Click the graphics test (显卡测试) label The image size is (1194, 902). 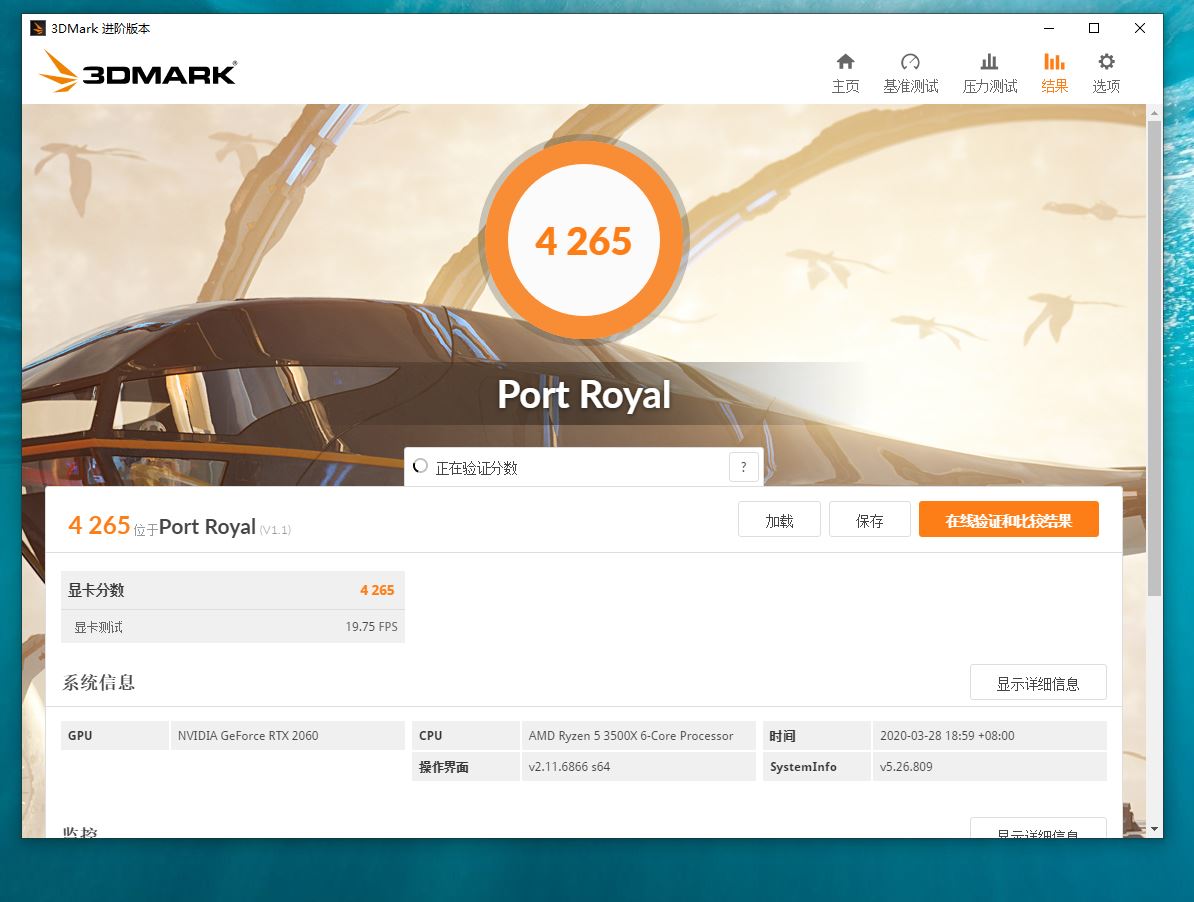pos(98,627)
